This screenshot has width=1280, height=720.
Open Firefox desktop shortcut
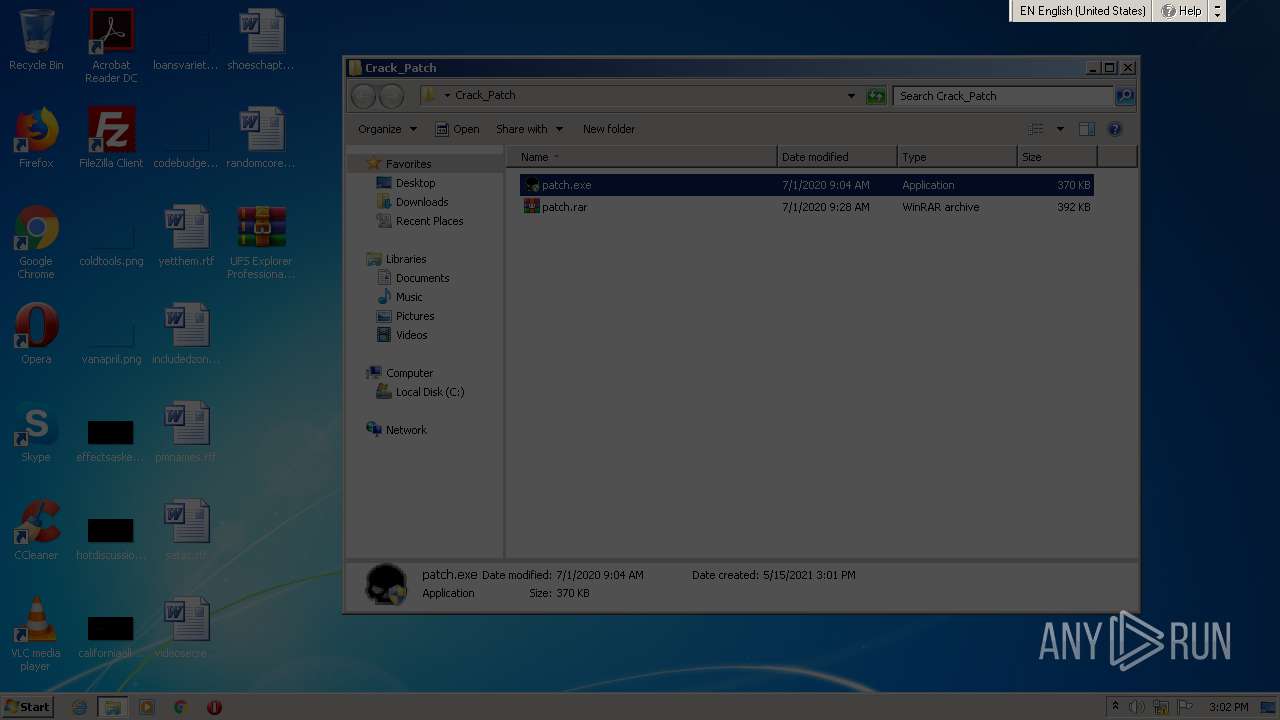pyautogui.click(x=36, y=138)
